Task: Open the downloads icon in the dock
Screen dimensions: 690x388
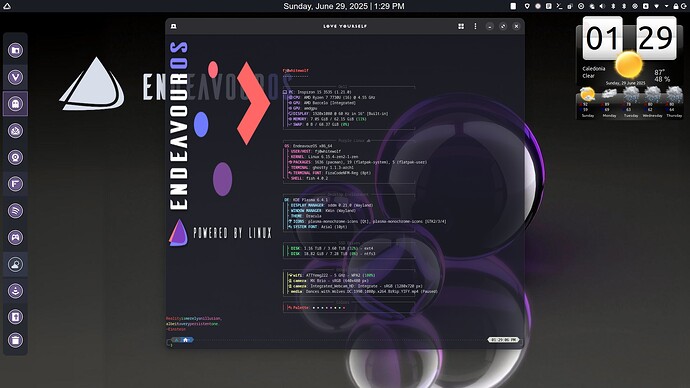Action: point(15,291)
